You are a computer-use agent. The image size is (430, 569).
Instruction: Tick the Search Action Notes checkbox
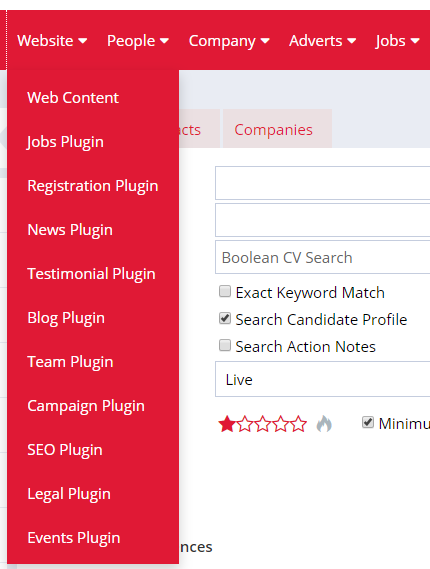click(x=225, y=345)
